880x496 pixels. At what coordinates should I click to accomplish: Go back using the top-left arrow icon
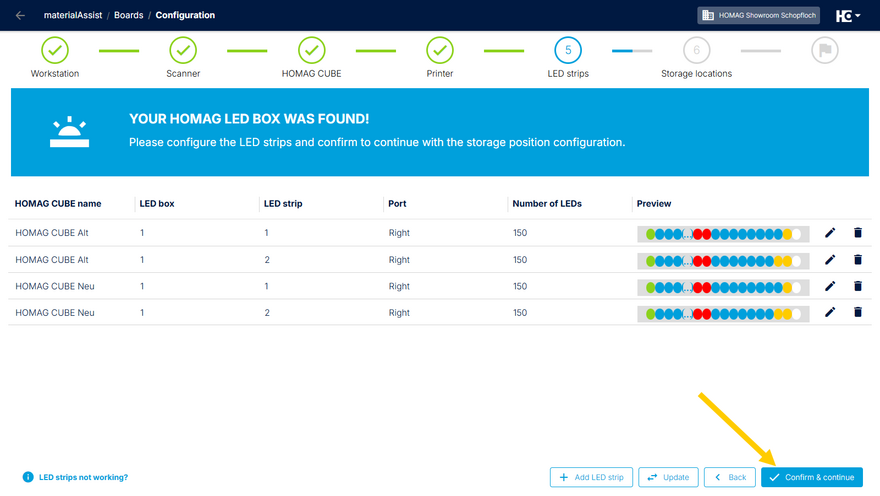[x=20, y=15]
